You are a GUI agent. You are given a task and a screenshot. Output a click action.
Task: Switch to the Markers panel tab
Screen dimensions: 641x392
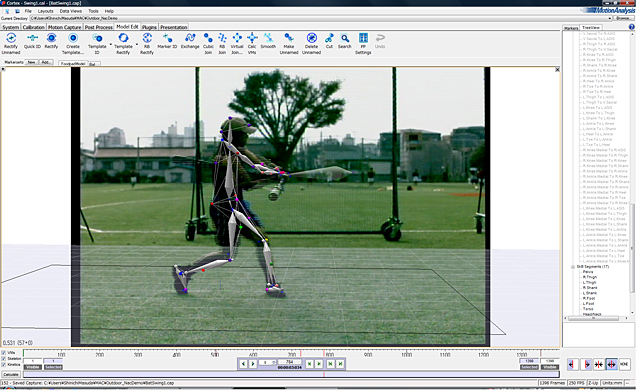click(x=571, y=28)
